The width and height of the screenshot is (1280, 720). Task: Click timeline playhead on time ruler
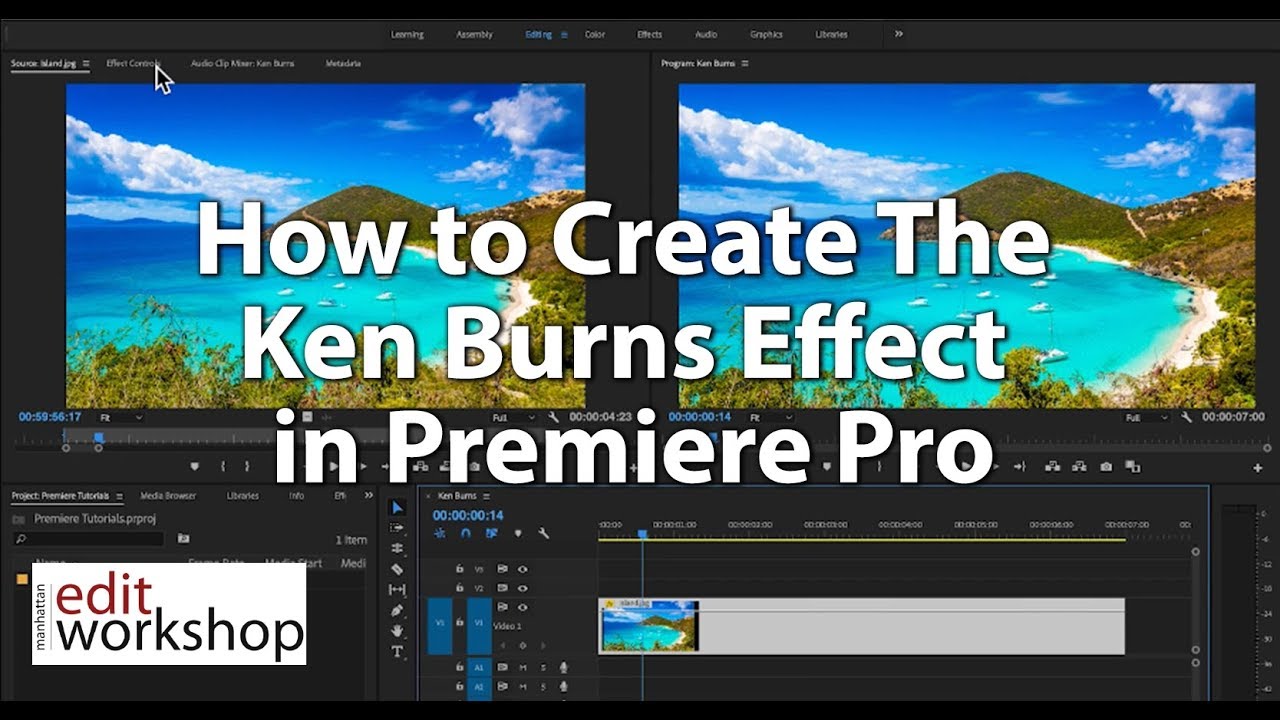pyautogui.click(x=642, y=535)
